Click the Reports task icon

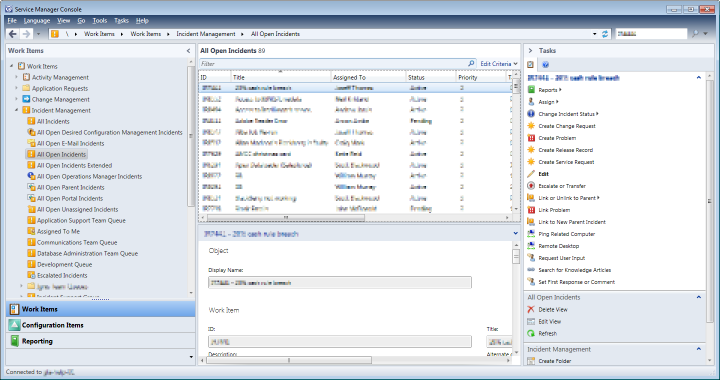pos(531,90)
